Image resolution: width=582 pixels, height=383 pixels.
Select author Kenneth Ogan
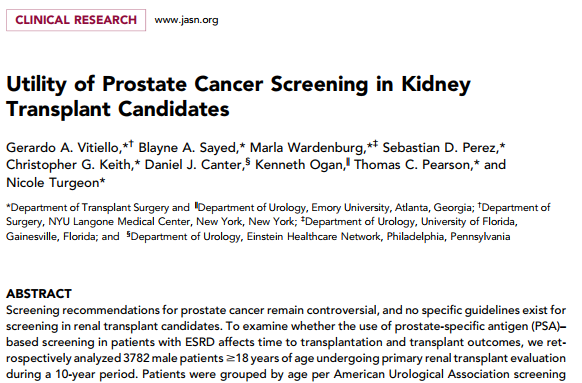pyautogui.click(x=300, y=165)
